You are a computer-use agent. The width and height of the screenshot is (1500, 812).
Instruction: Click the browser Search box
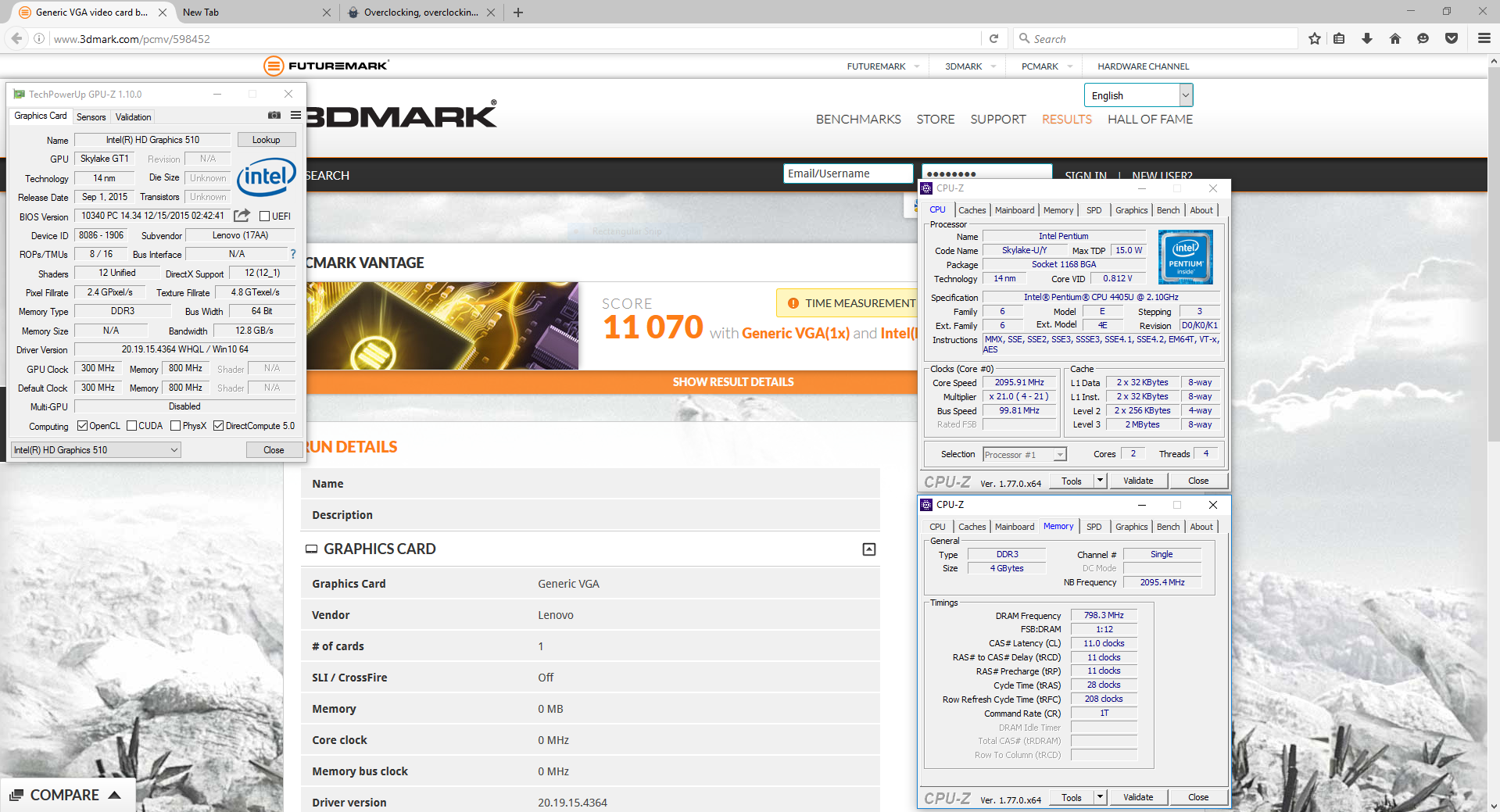(x=1157, y=38)
